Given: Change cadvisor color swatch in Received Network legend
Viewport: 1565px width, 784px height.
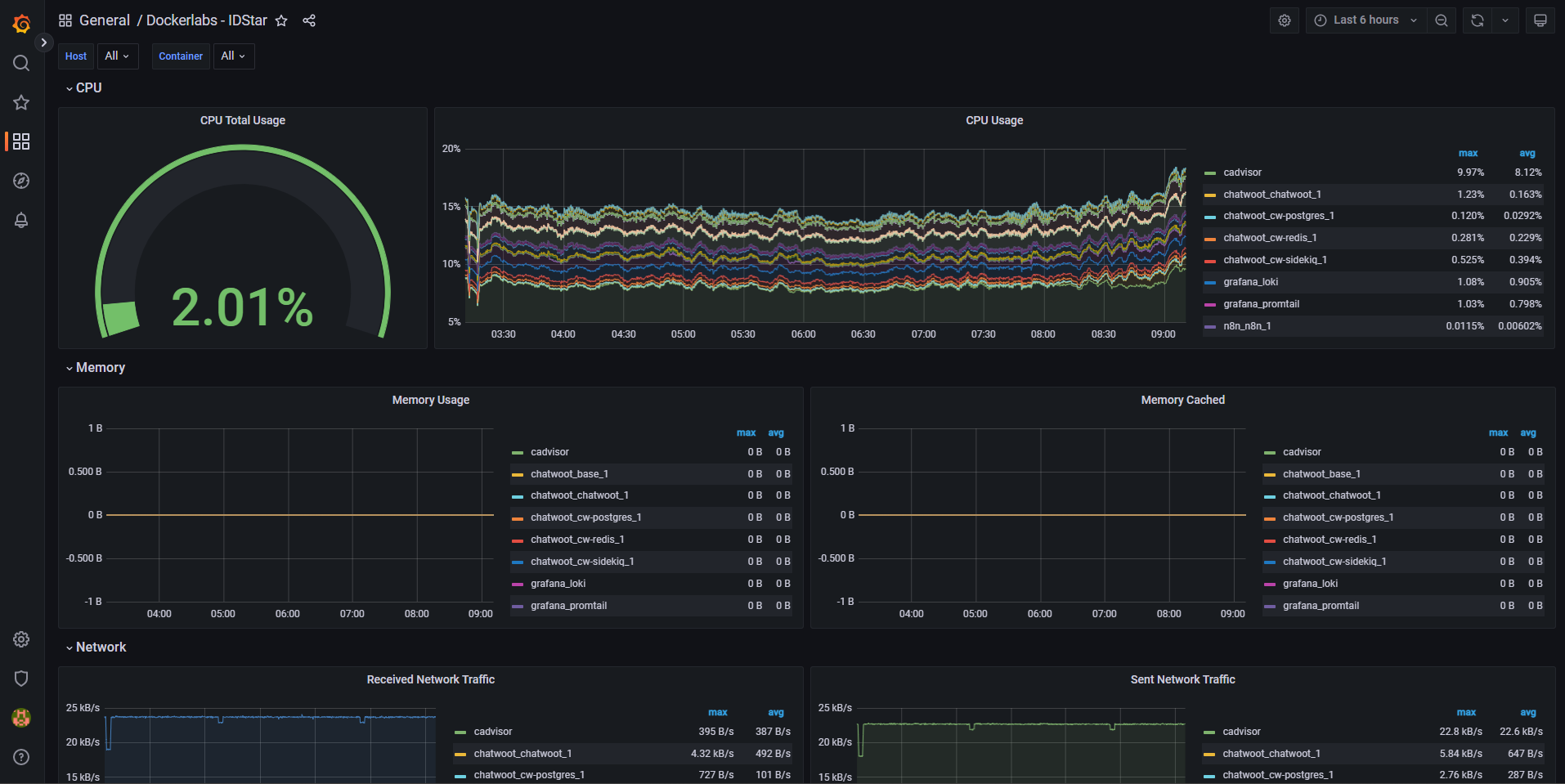Looking at the screenshot, I should pyautogui.click(x=460, y=732).
